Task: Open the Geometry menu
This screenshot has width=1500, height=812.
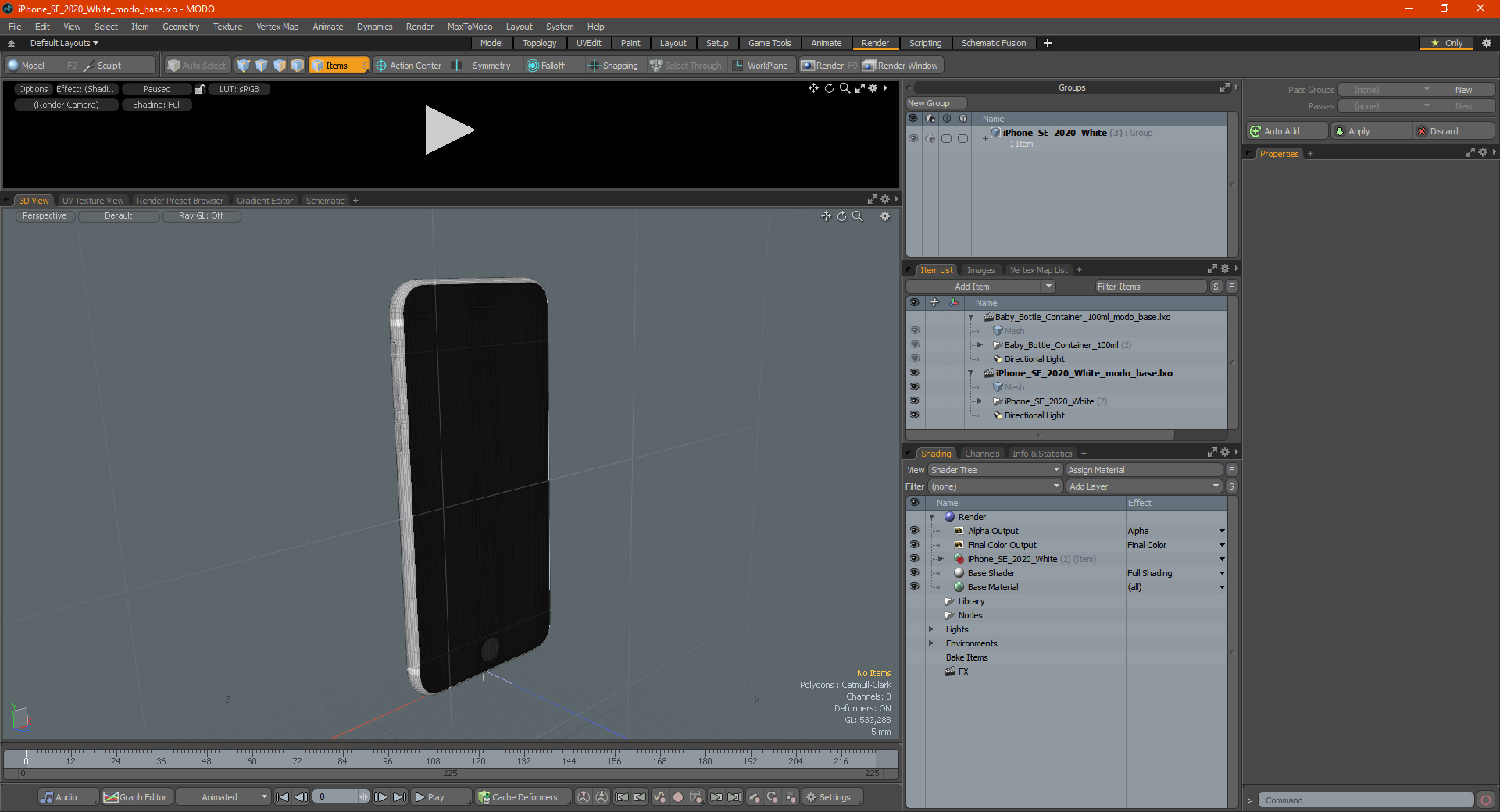Action: click(180, 27)
